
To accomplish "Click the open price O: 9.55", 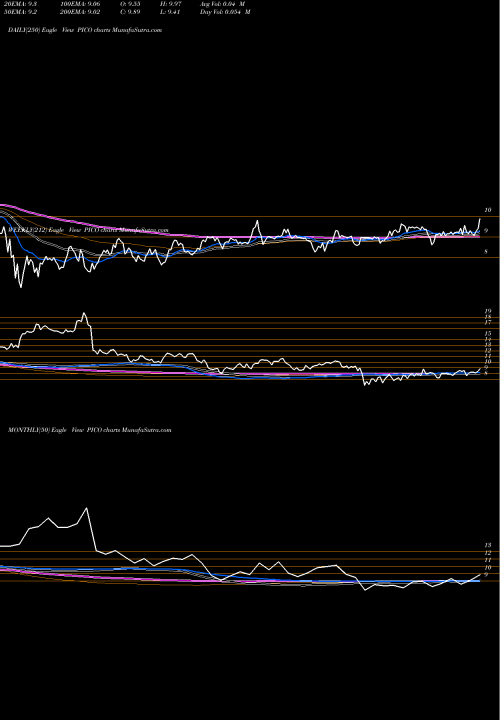I will 130,4.
